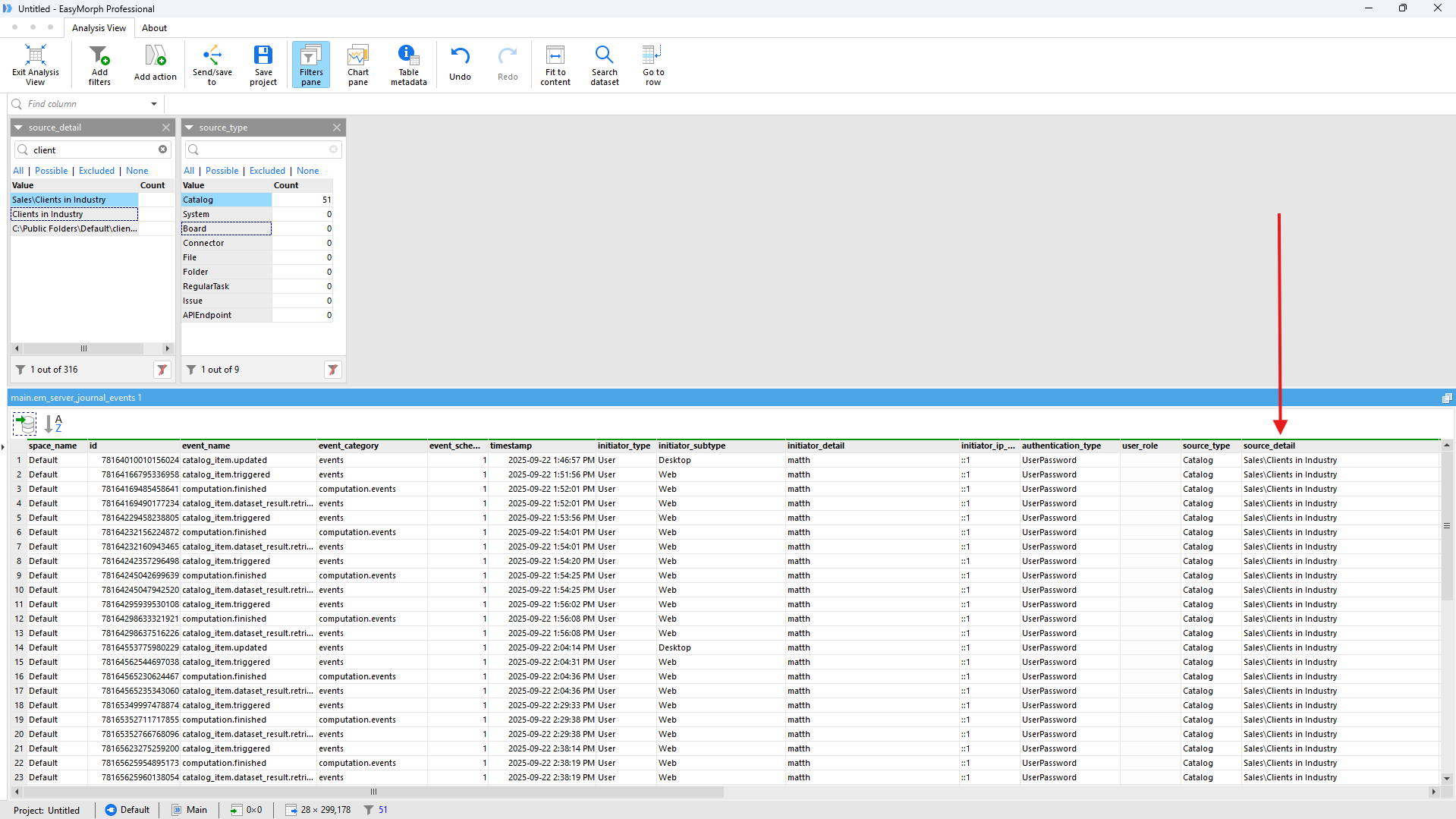Open the Find column dropdown arrow
The width and height of the screenshot is (1456, 819).
click(x=154, y=104)
